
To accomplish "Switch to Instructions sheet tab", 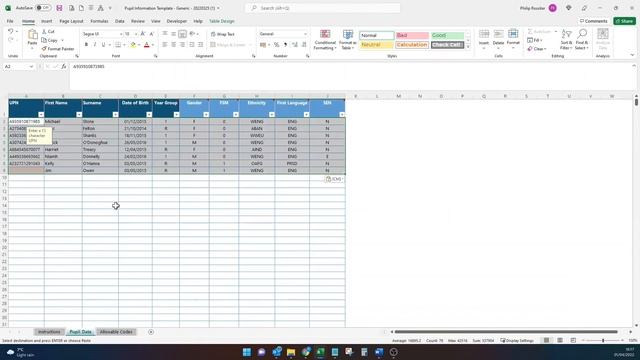I will click(49, 332).
